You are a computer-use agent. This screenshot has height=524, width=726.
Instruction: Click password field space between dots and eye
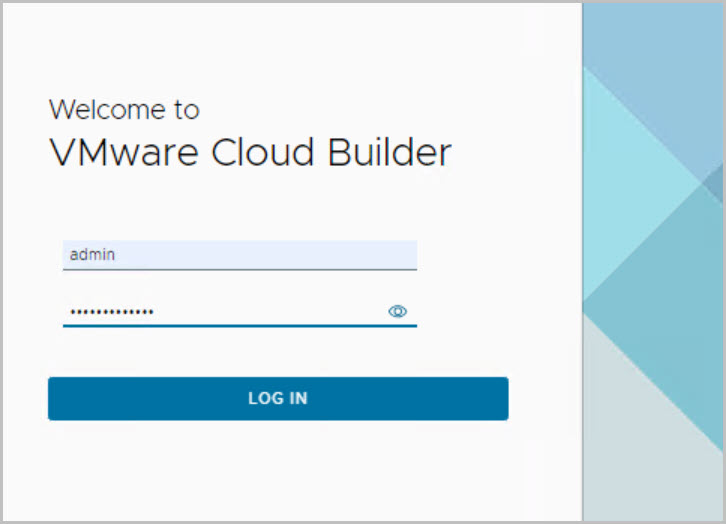270,312
